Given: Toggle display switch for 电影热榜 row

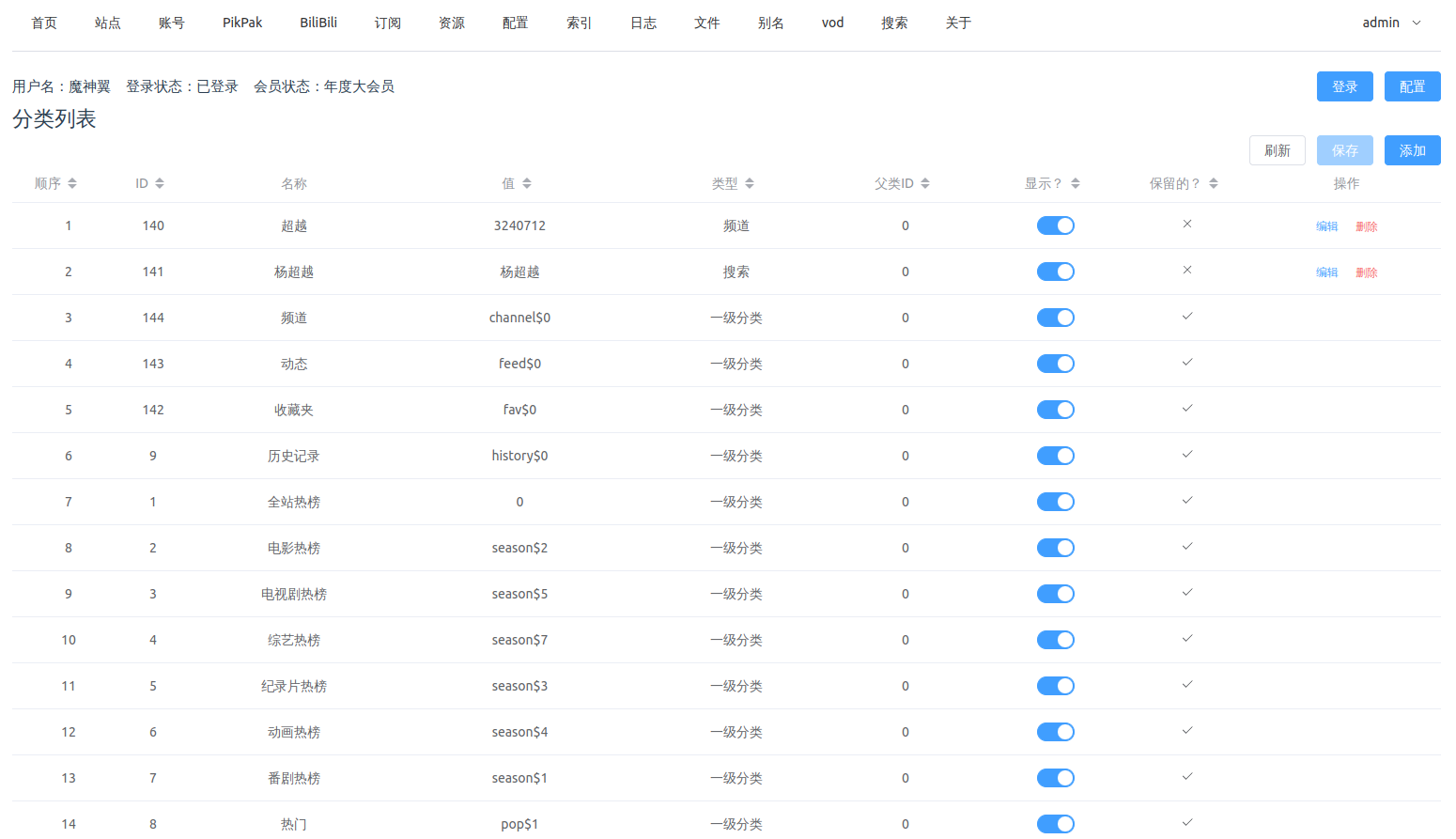Looking at the screenshot, I should point(1056,548).
